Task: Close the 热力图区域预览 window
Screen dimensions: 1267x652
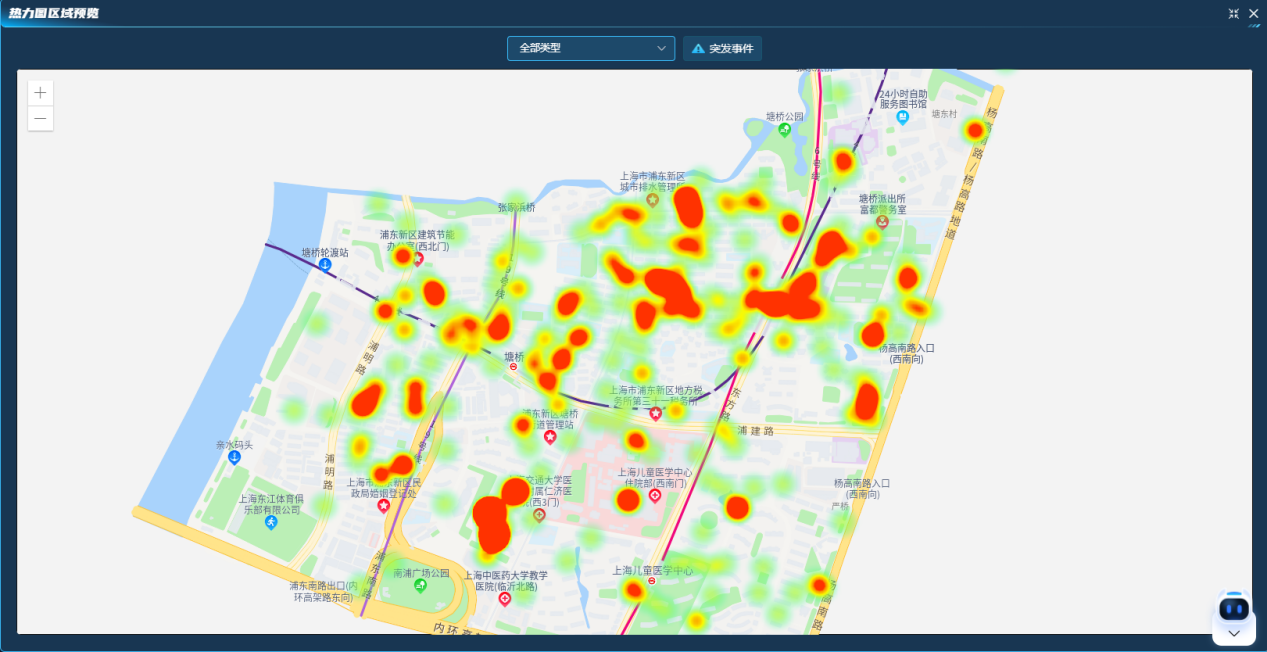Action: point(1253,13)
